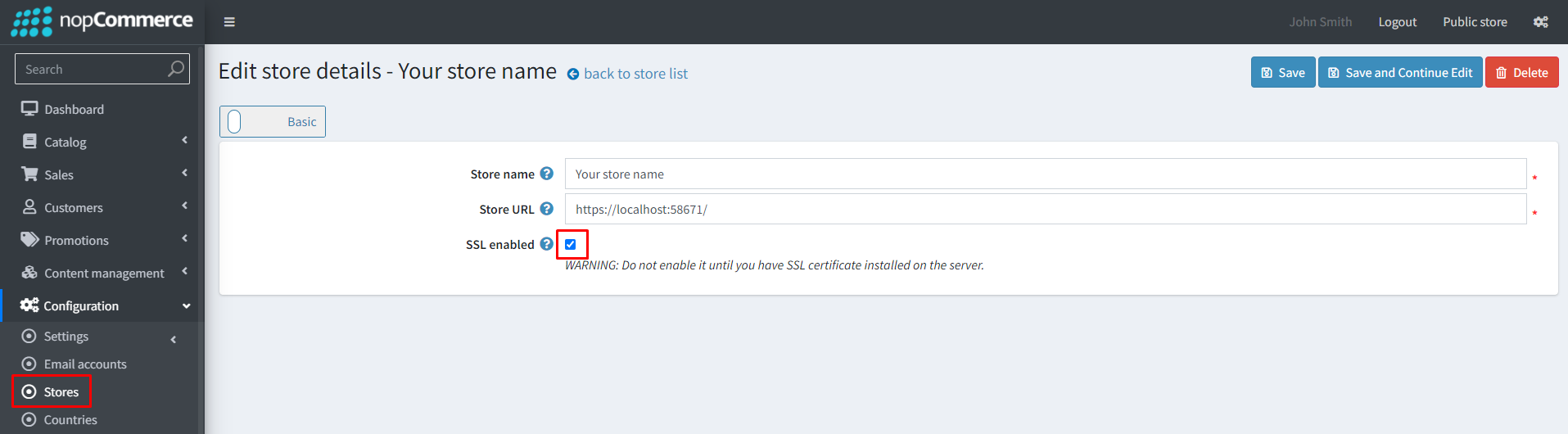Open the gears settings icon at top right
The image size is (1568, 434).
(x=1540, y=22)
